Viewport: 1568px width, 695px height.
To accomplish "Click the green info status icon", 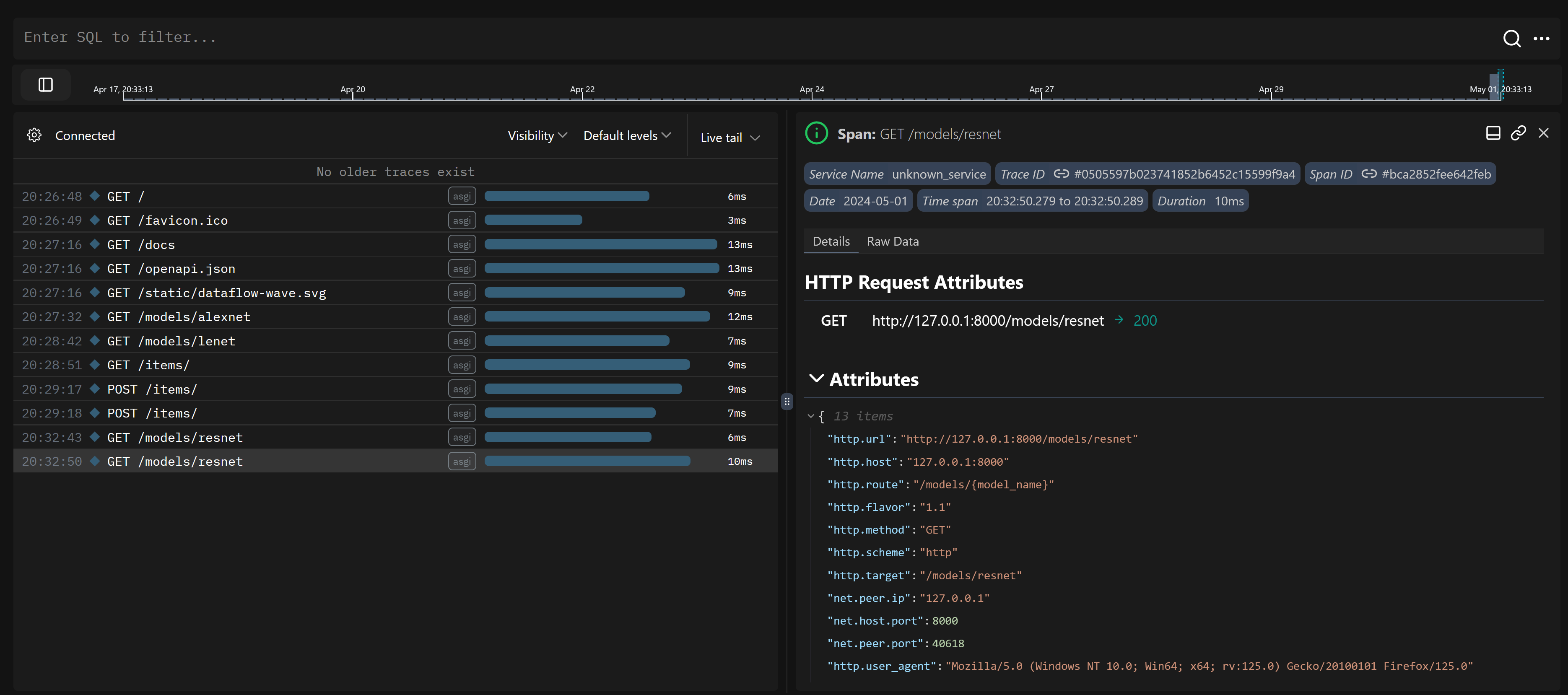I will click(x=816, y=133).
